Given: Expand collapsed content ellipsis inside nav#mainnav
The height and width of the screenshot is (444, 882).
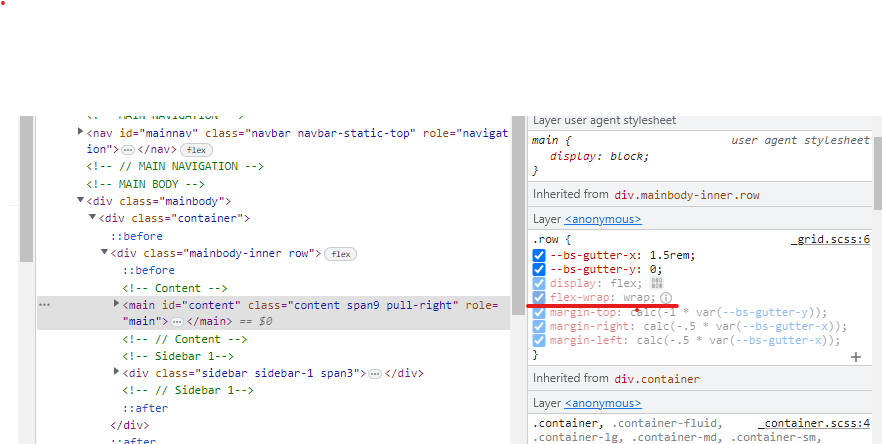Looking at the screenshot, I should [128, 150].
